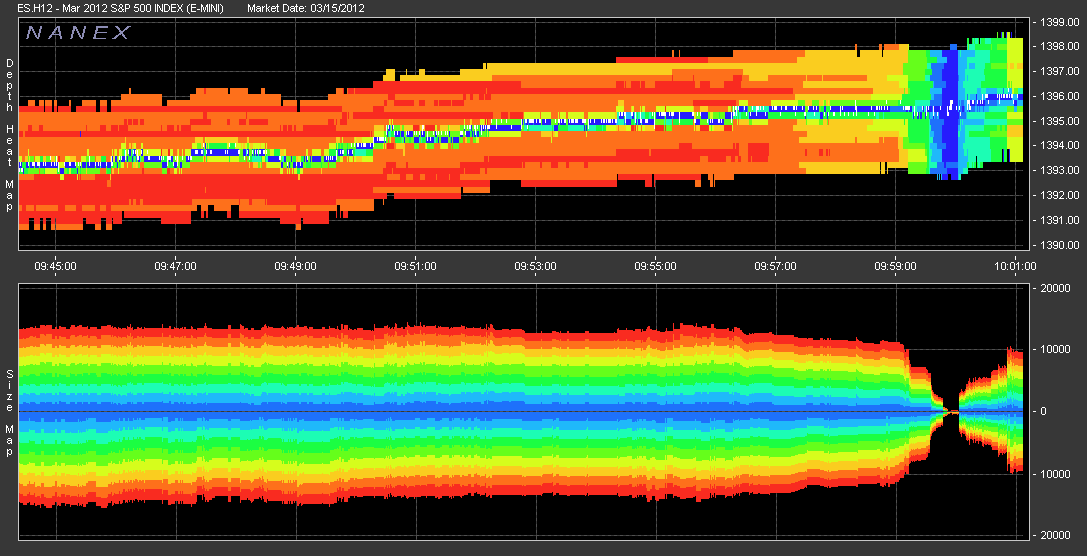Click the 0 size axis label

[x=1047, y=411]
